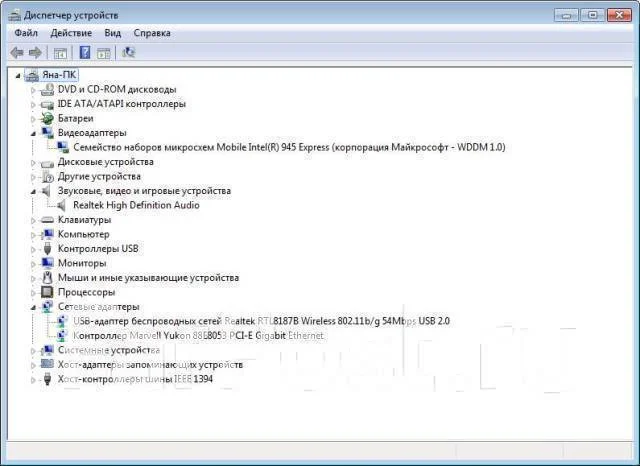Image resolution: width=640 pixels, height=466 pixels.
Task: Expand the Контроллеры USB node
Action: [33, 249]
